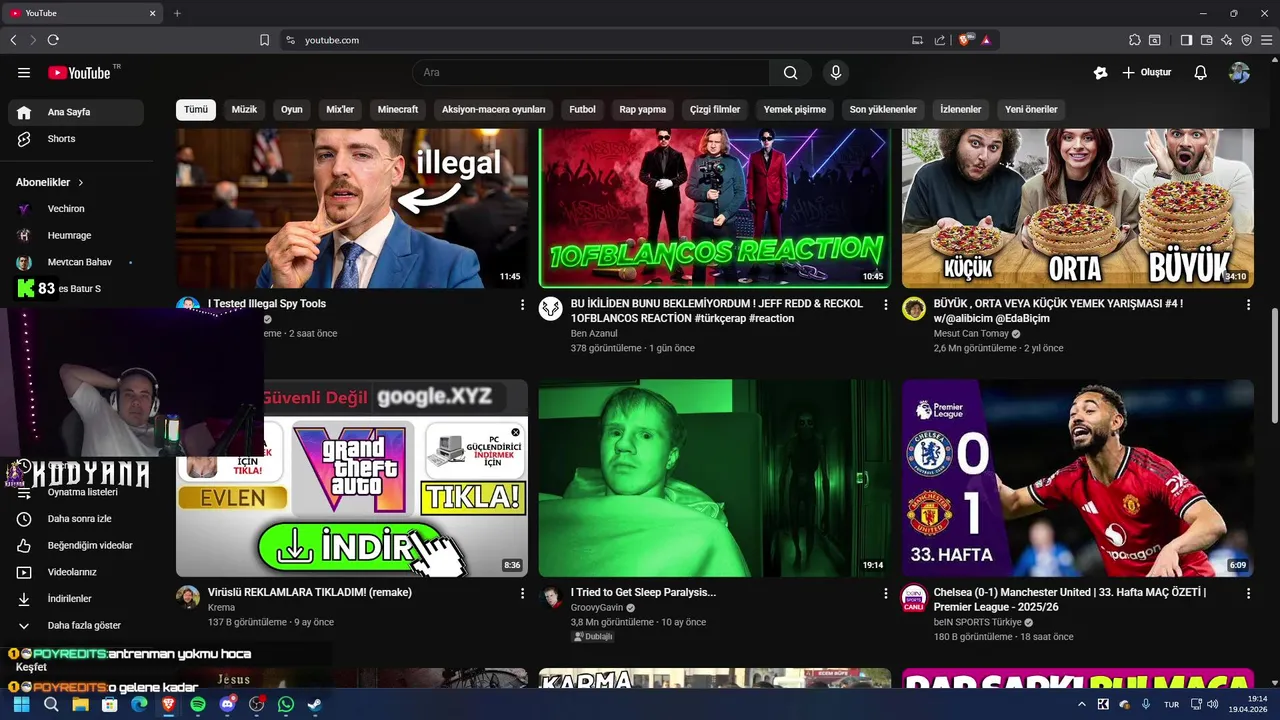
Task: Select the Oyun filter chip
Action: pyautogui.click(x=292, y=109)
